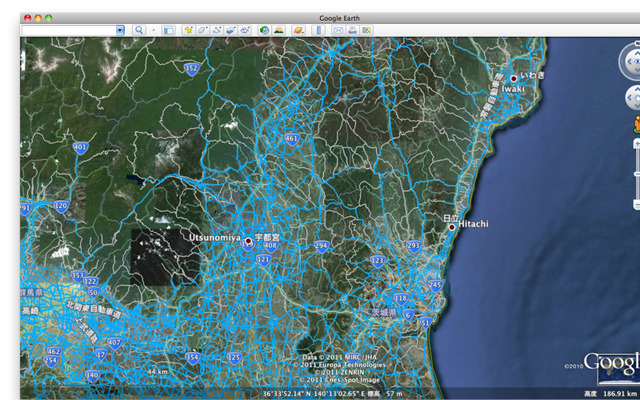
Task: Click the latitude longitude readout in status bar
Action: (x=316, y=394)
